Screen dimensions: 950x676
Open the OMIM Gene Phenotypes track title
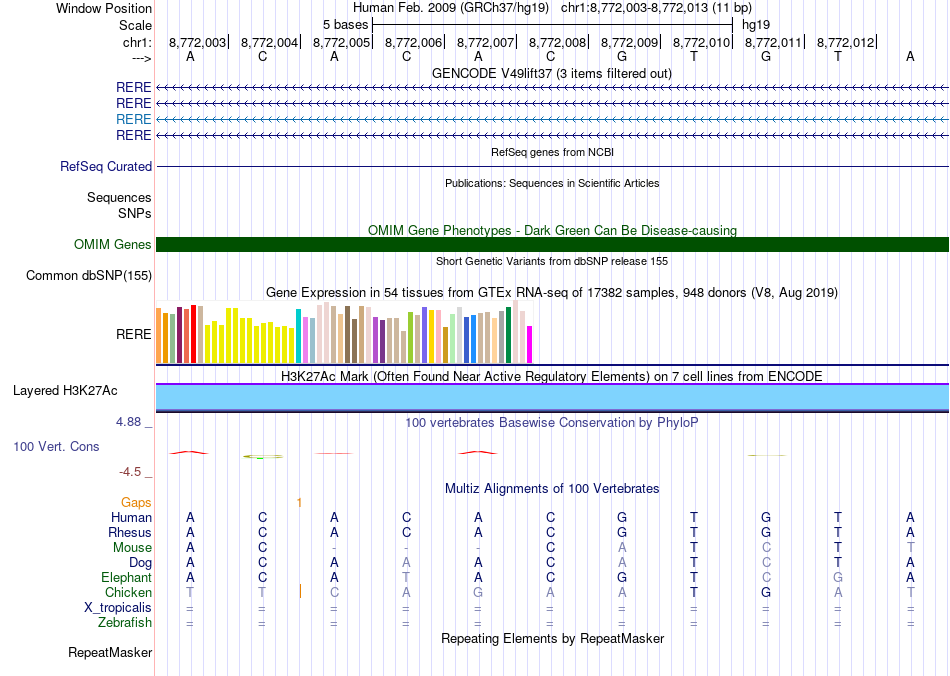[552, 230]
